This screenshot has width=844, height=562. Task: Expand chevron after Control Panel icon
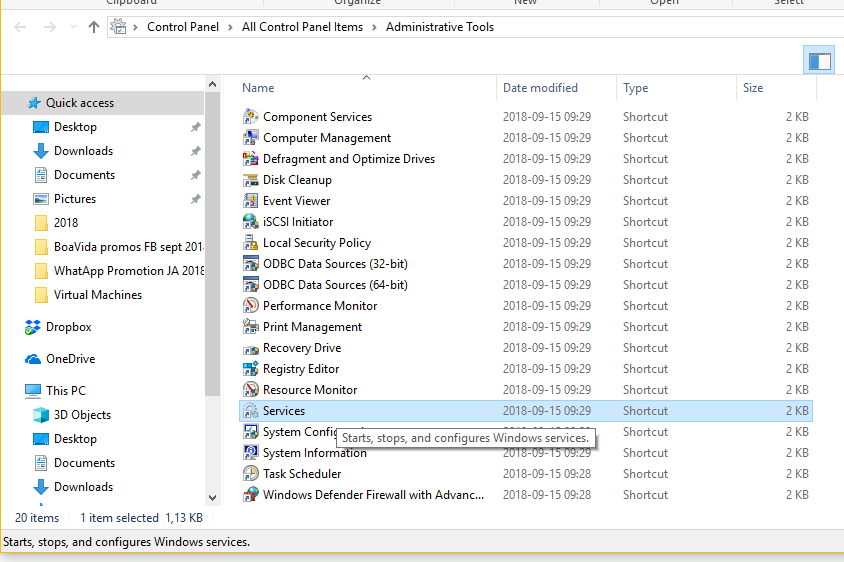(x=135, y=27)
